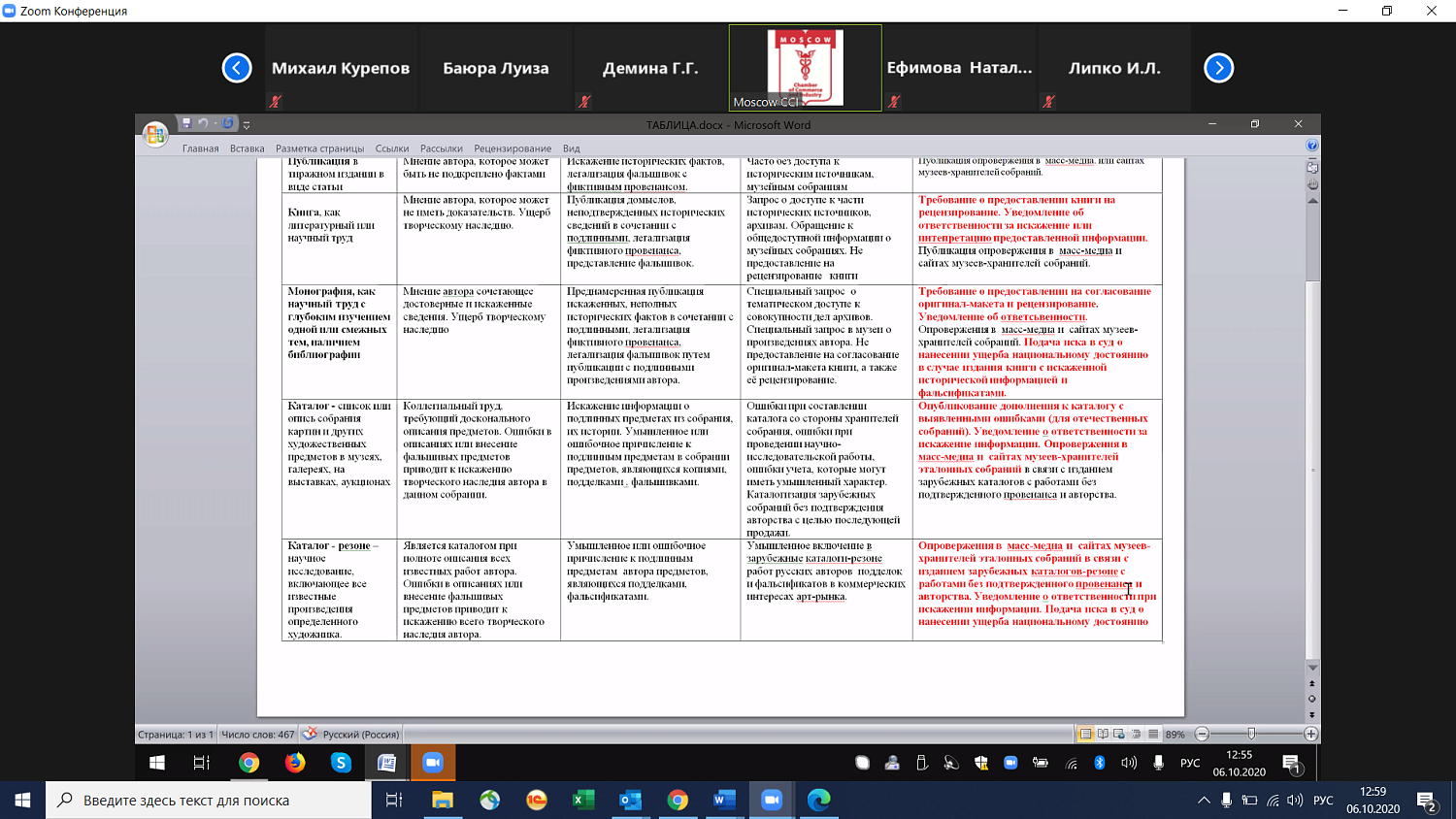Click muted mic icon on Липко И.Л. tile
Image resolution: width=1456 pixels, height=819 pixels.
tap(1048, 101)
